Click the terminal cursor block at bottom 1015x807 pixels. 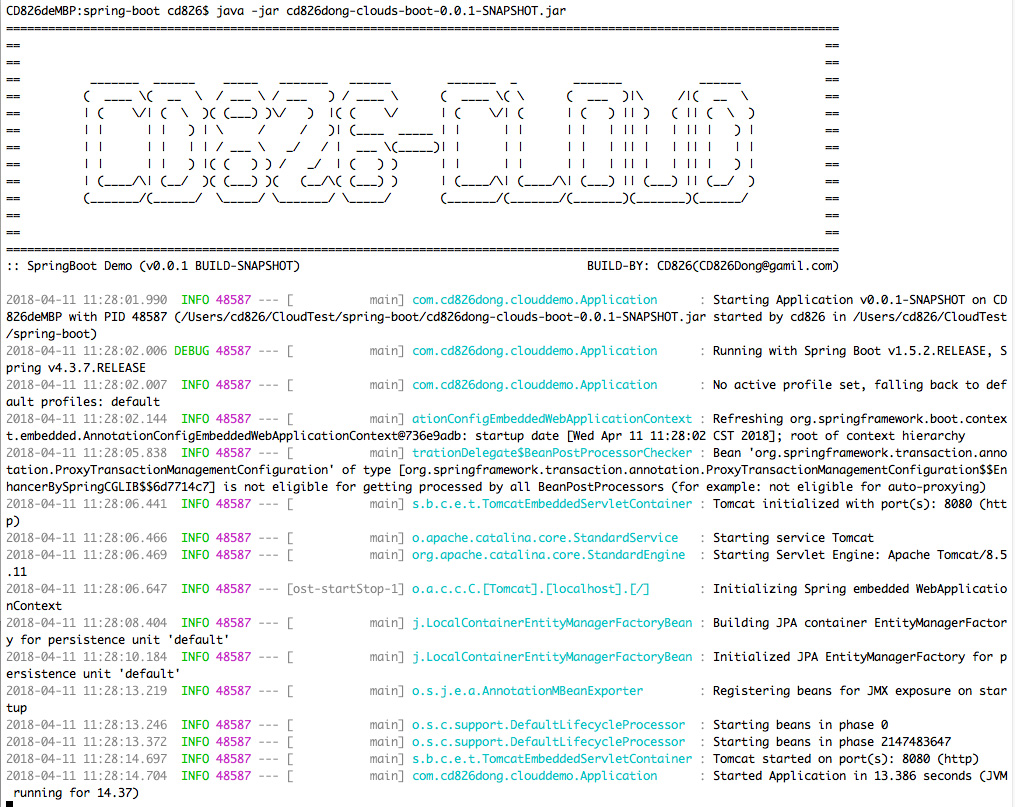pyautogui.click(x=10, y=802)
